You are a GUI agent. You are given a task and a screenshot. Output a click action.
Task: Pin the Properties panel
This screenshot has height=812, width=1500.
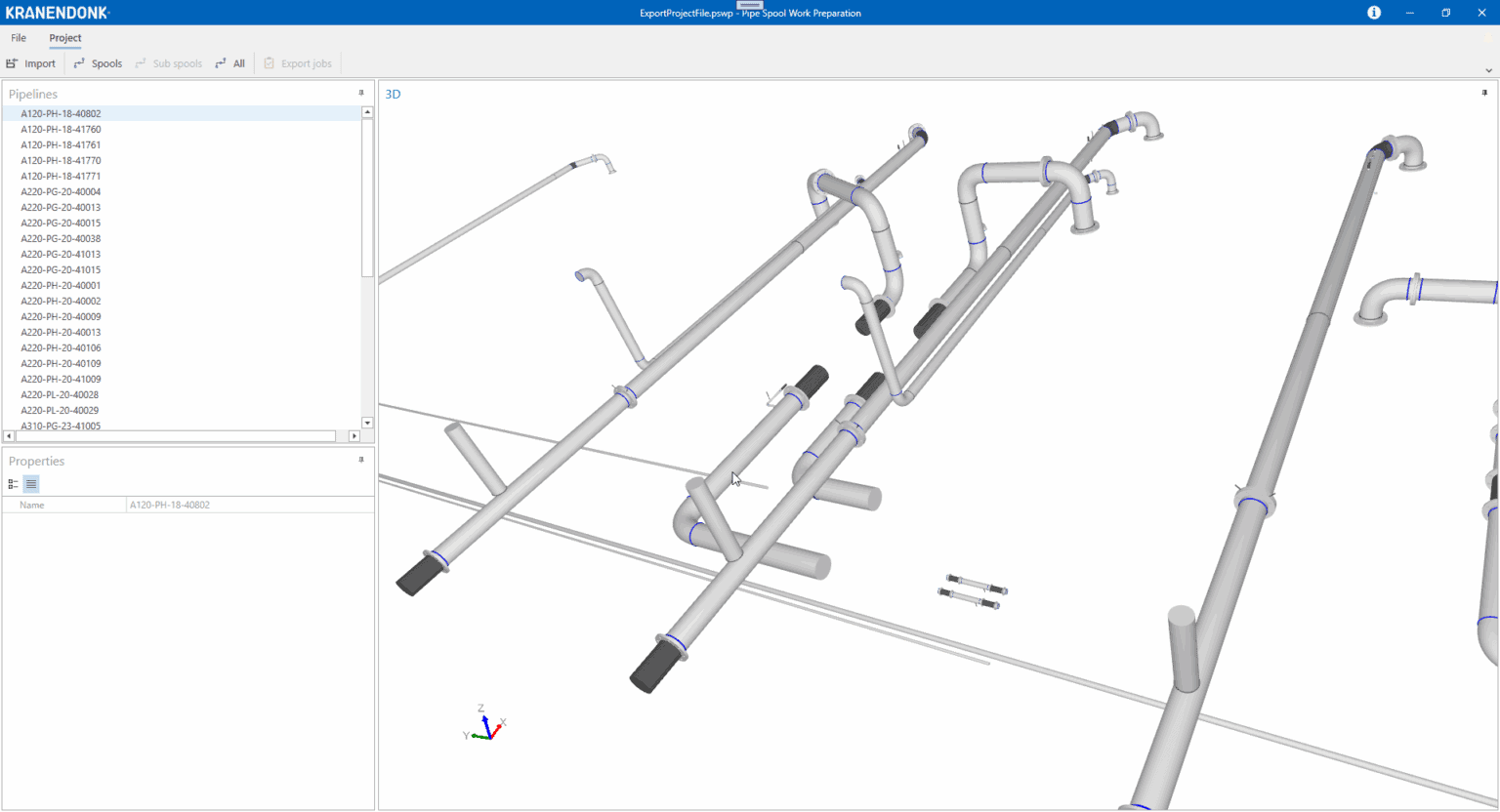coord(361,460)
